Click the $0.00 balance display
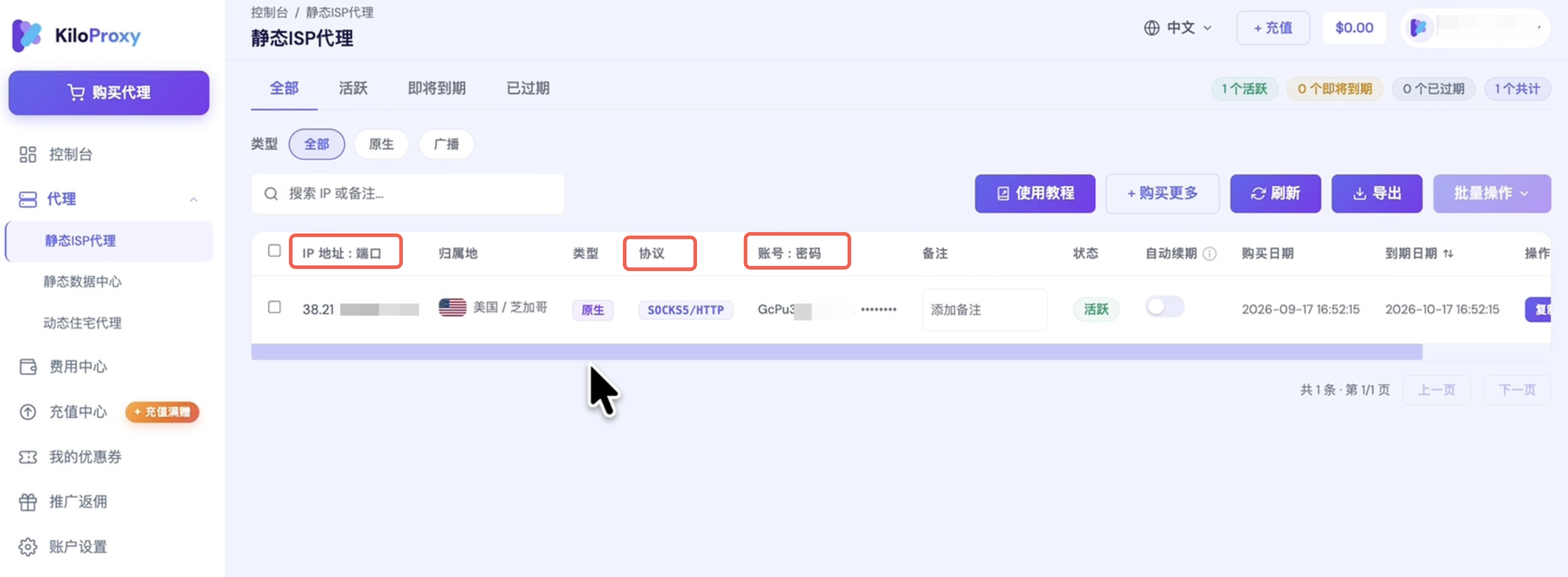The width and height of the screenshot is (1568, 577). 1355,28
